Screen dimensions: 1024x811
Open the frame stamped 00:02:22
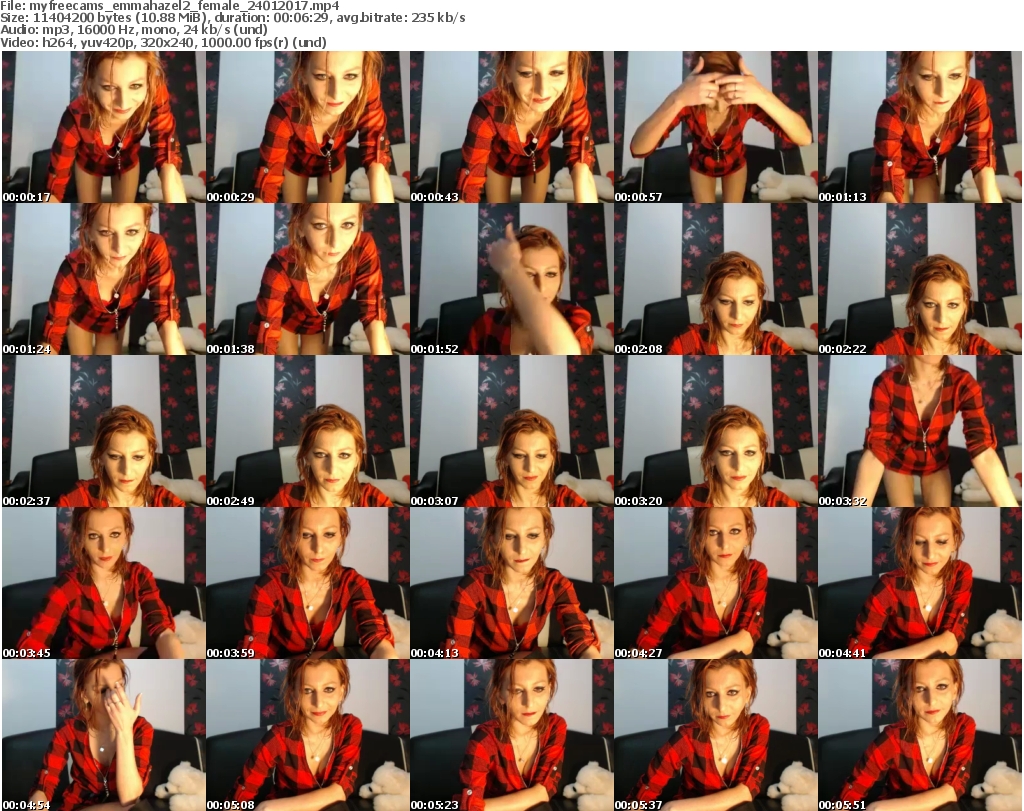(920, 279)
